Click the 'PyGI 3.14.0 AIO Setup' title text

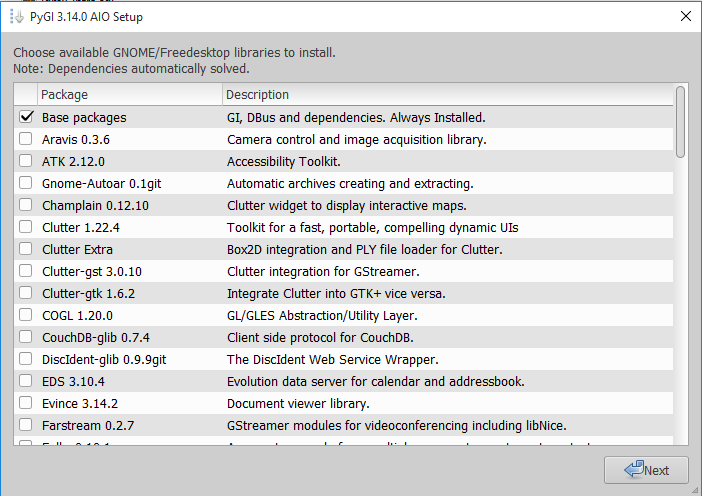point(86,17)
